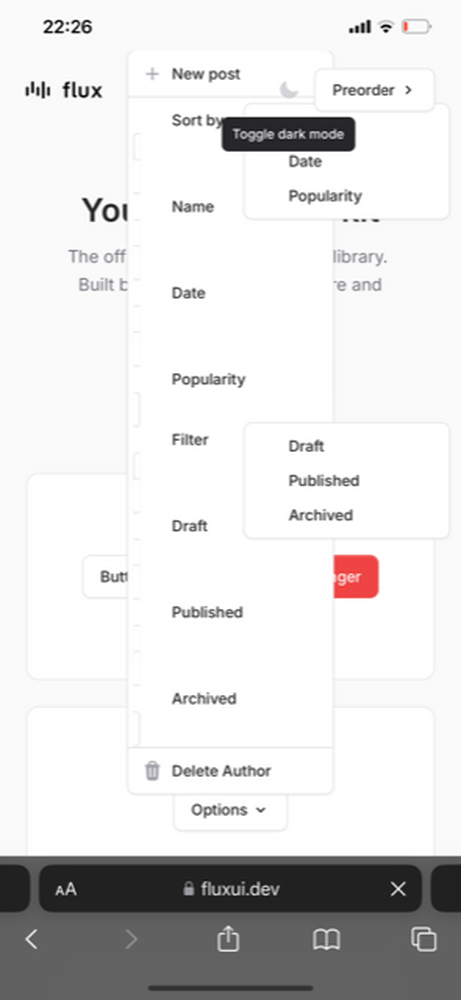This screenshot has width=461, height=1000.
Task: Choose New post menu item
Action: click(x=230, y=74)
